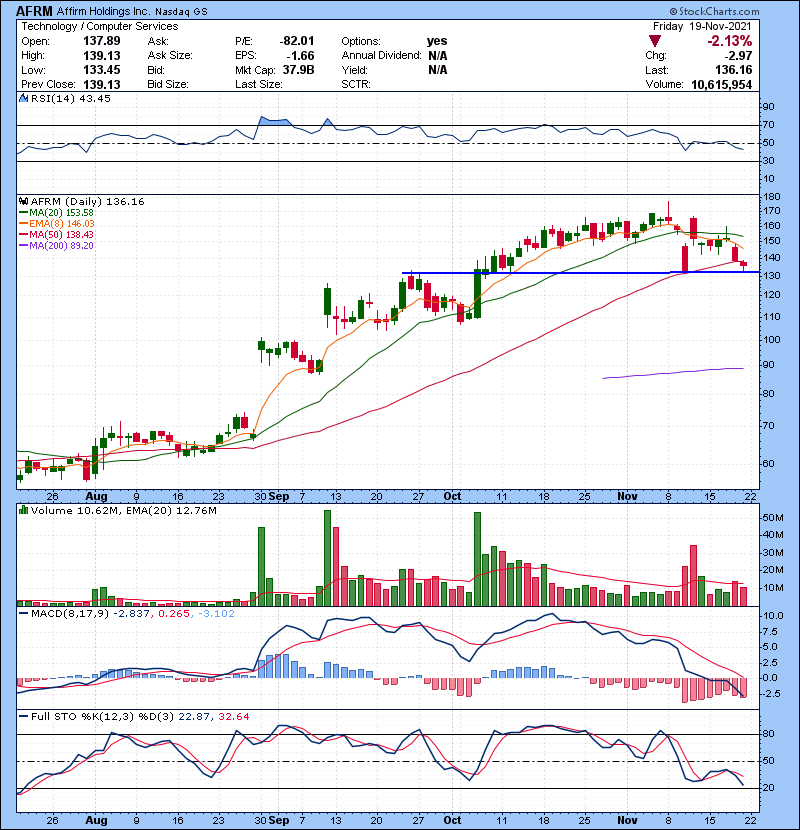Click the purple MA(200) line on price chart

tap(673, 373)
